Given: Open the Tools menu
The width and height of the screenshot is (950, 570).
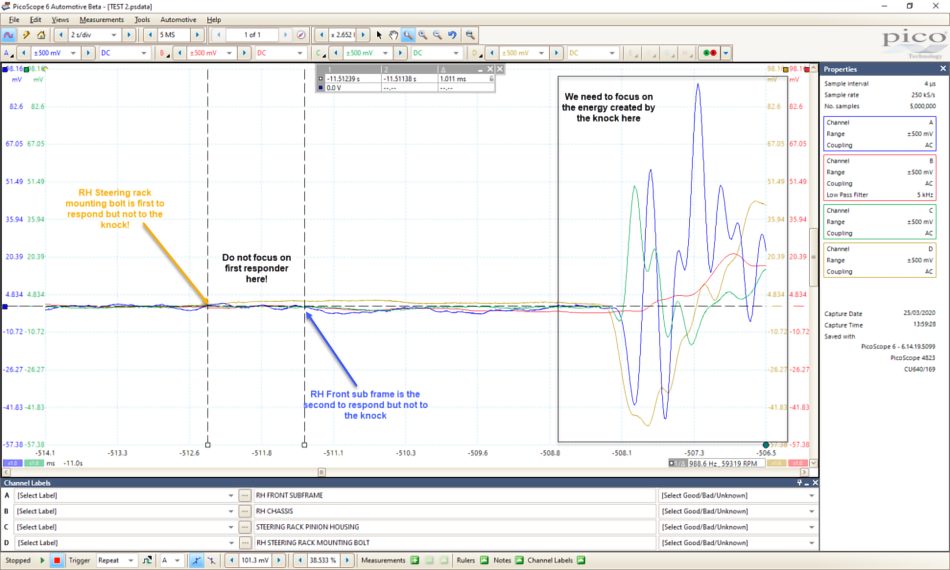Looking at the screenshot, I should [x=142, y=19].
